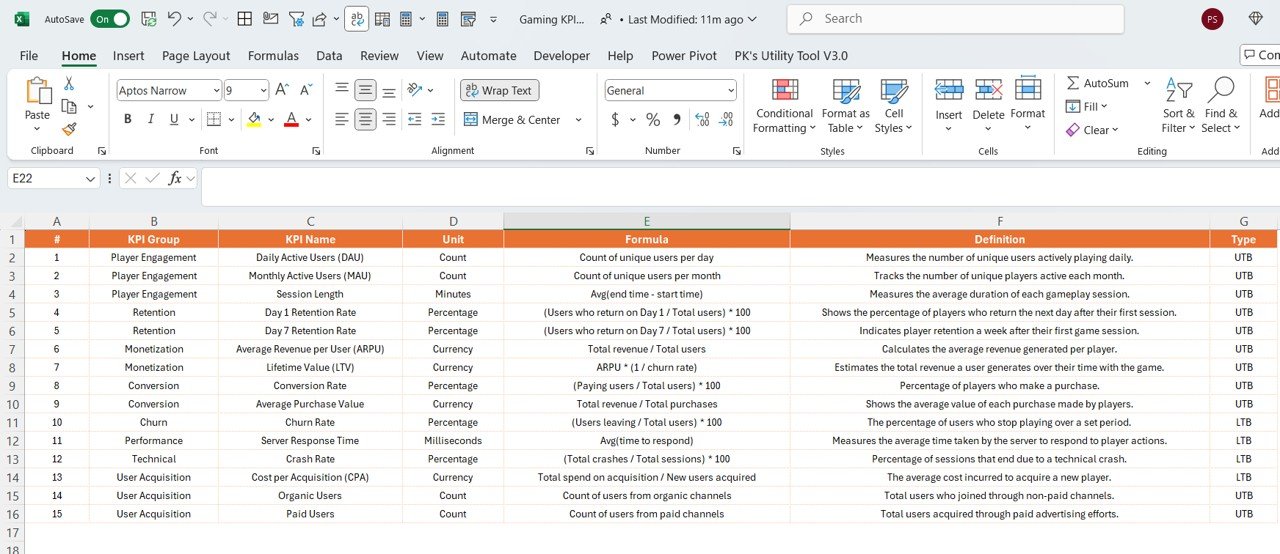Click Increase Indent icon
This screenshot has height=554, width=1280.
pos(438,119)
